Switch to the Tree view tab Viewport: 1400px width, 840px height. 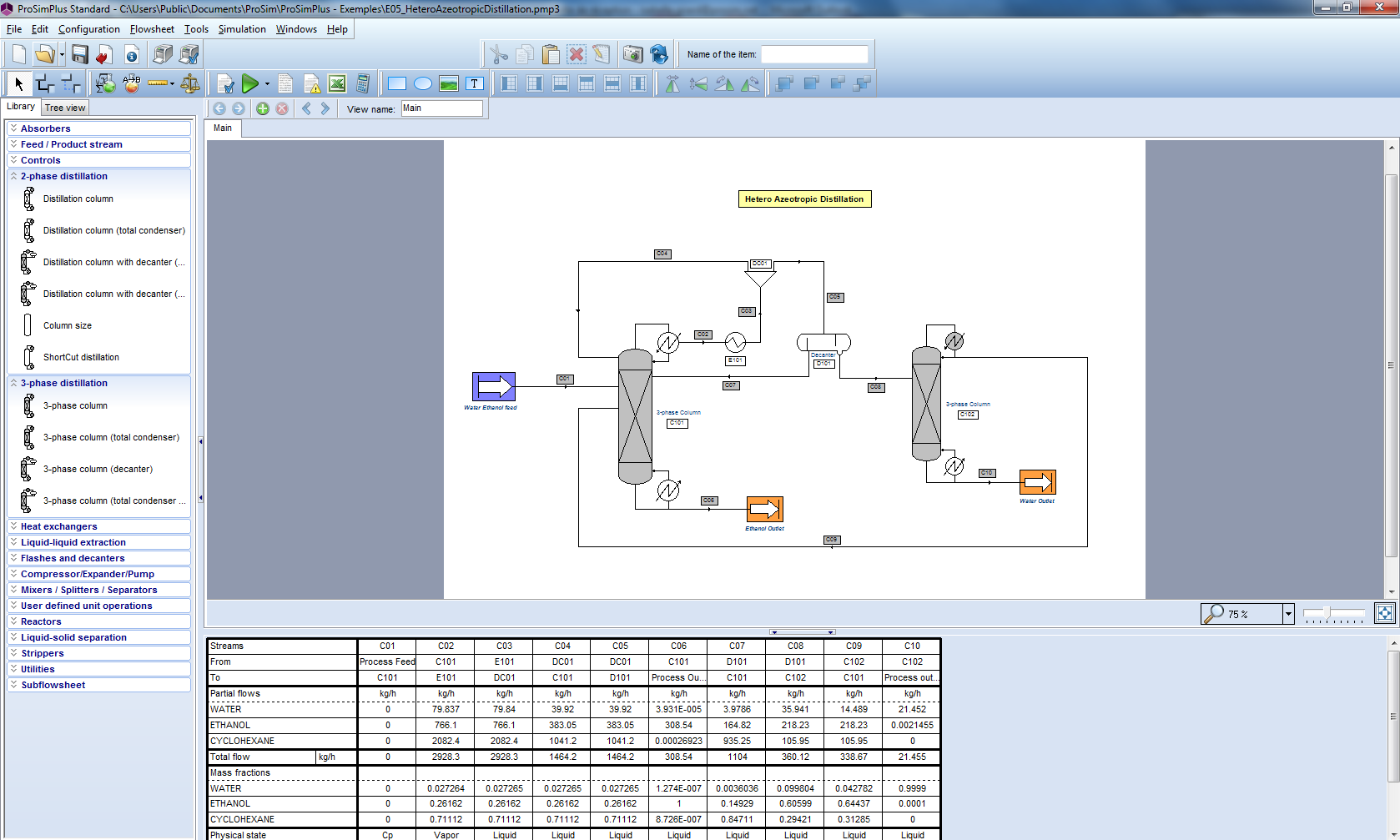[65, 108]
